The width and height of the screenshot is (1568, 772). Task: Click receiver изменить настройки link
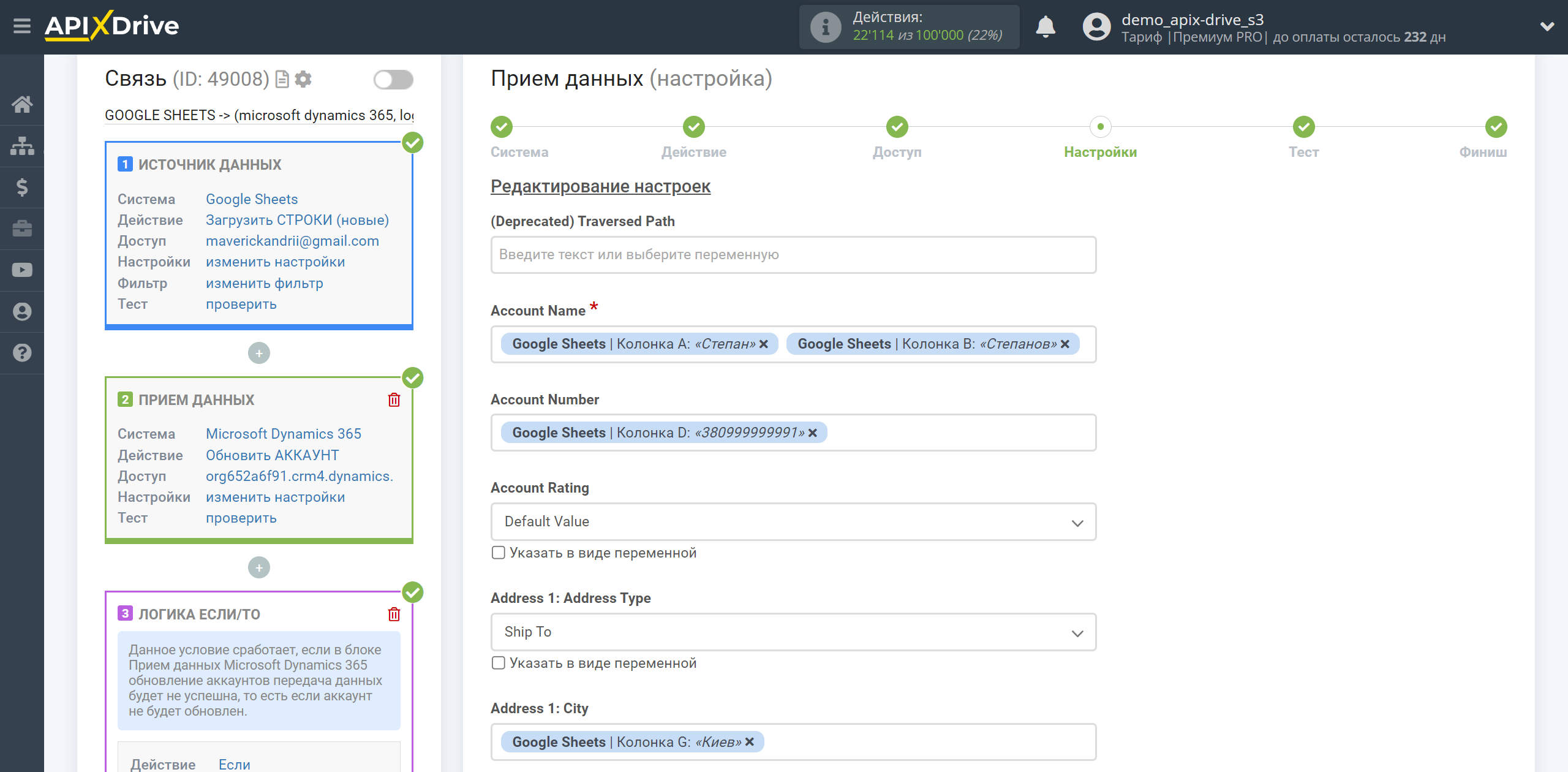(x=275, y=497)
